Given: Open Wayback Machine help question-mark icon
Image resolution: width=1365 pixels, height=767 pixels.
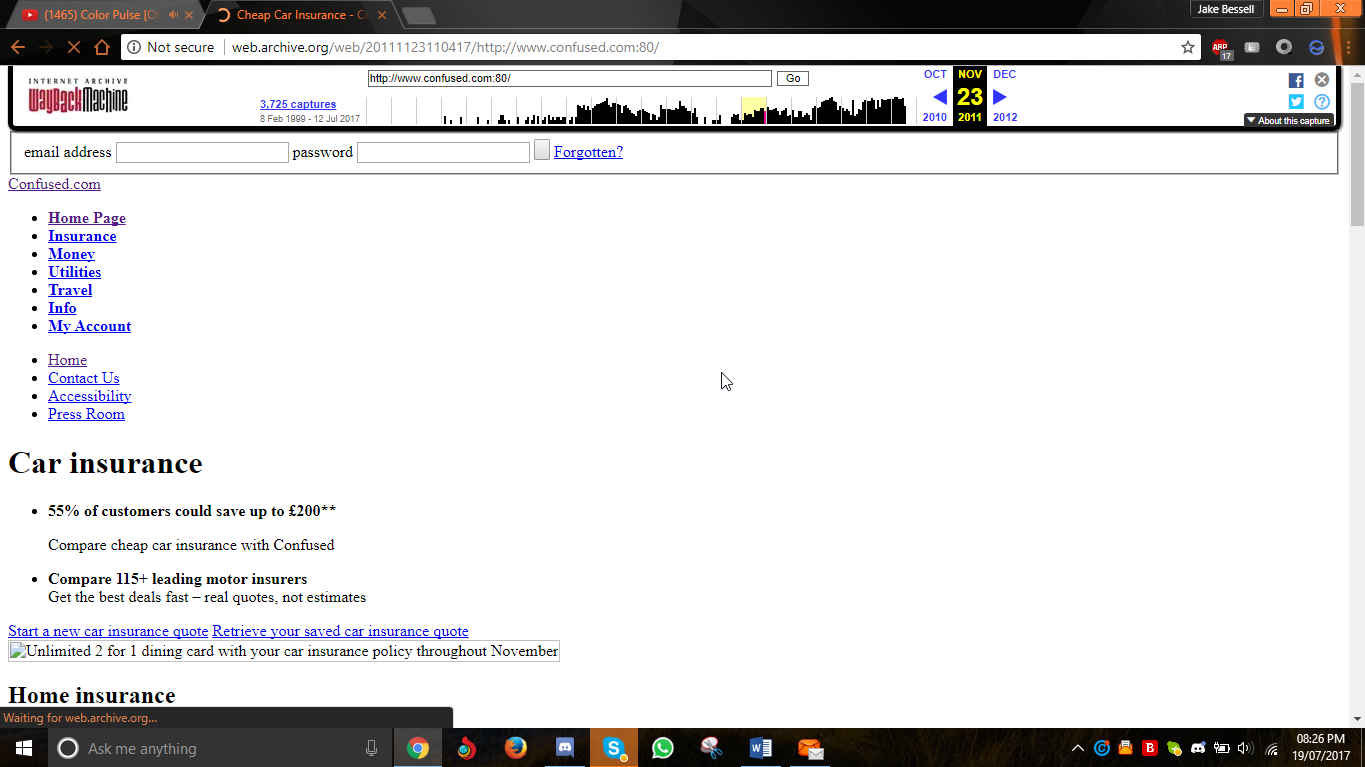Looking at the screenshot, I should tap(1322, 101).
